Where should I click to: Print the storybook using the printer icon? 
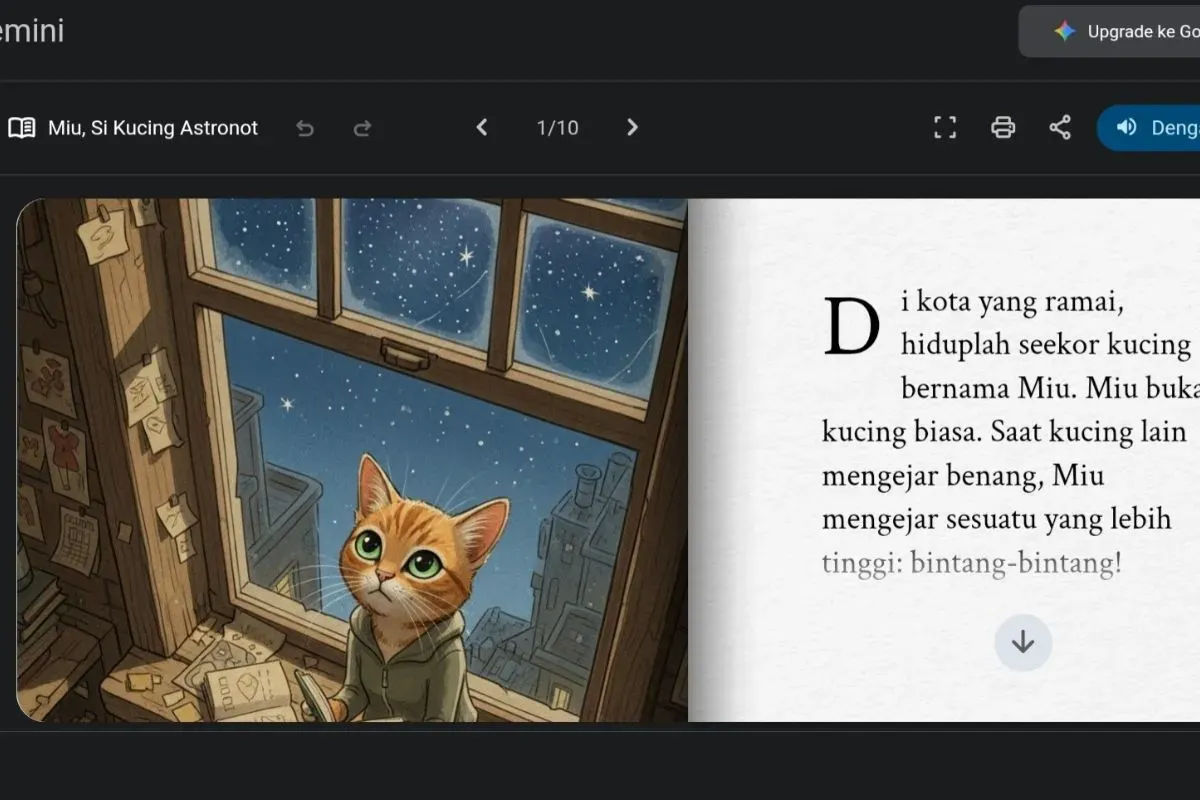[x=1003, y=127]
